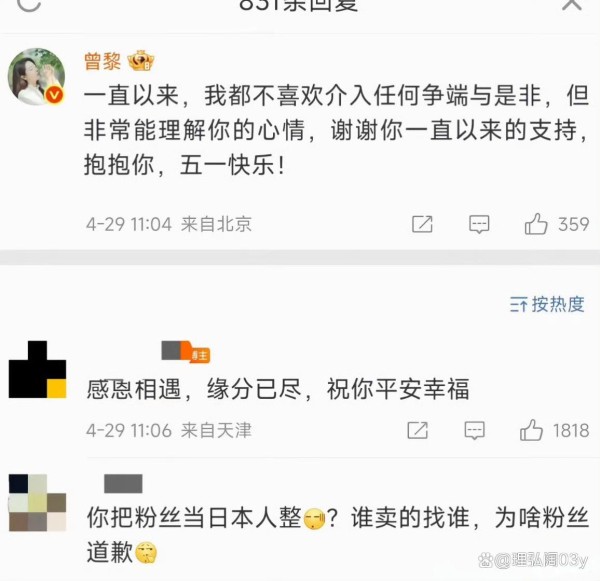Viewport: 600px width, 581px height.
Task: Open the 曾黎 username link
Action: pyautogui.click(x=102, y=61)
